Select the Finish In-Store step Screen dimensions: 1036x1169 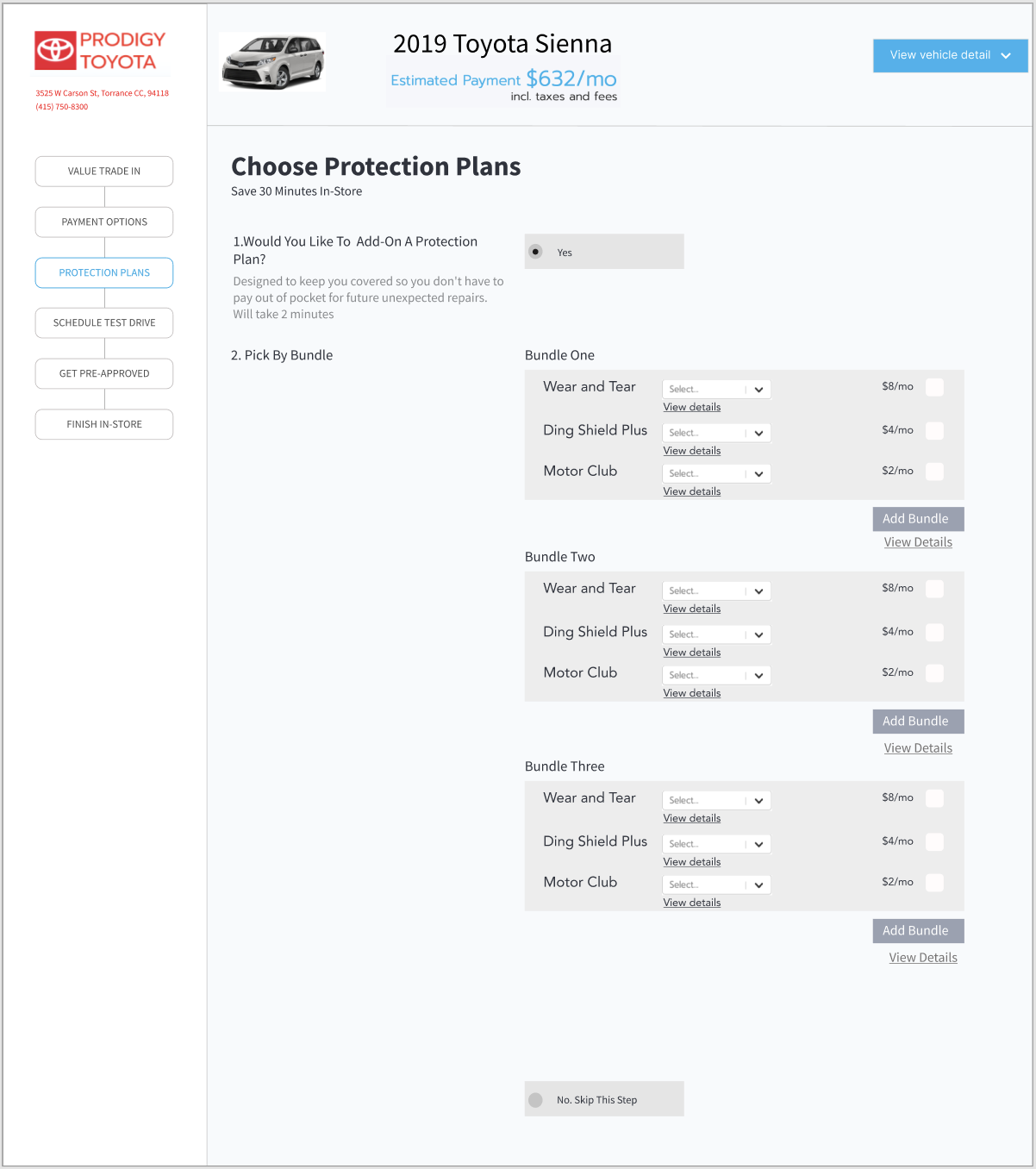click(x=104, y=424)
